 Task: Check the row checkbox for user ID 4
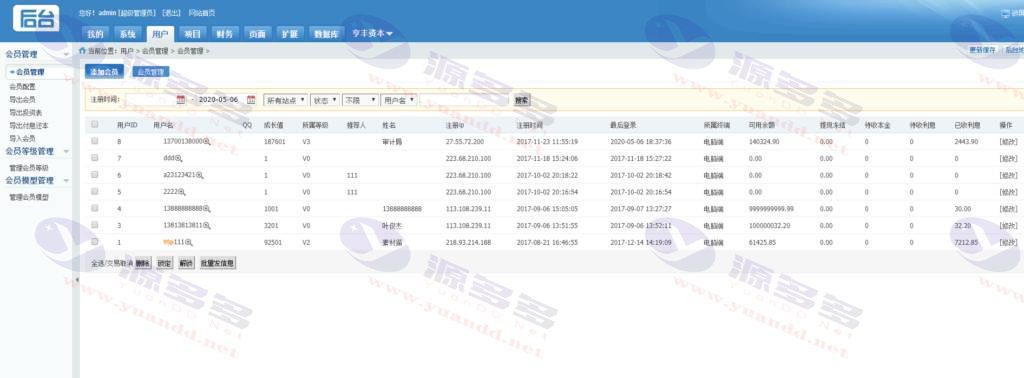coord(95,208)
